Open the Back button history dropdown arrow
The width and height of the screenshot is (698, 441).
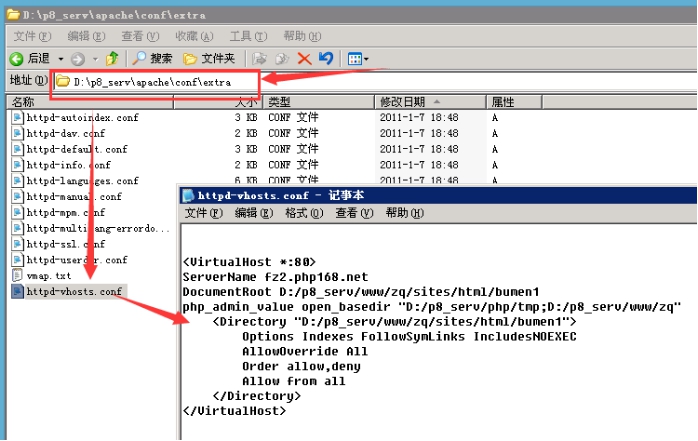point(60,59)
